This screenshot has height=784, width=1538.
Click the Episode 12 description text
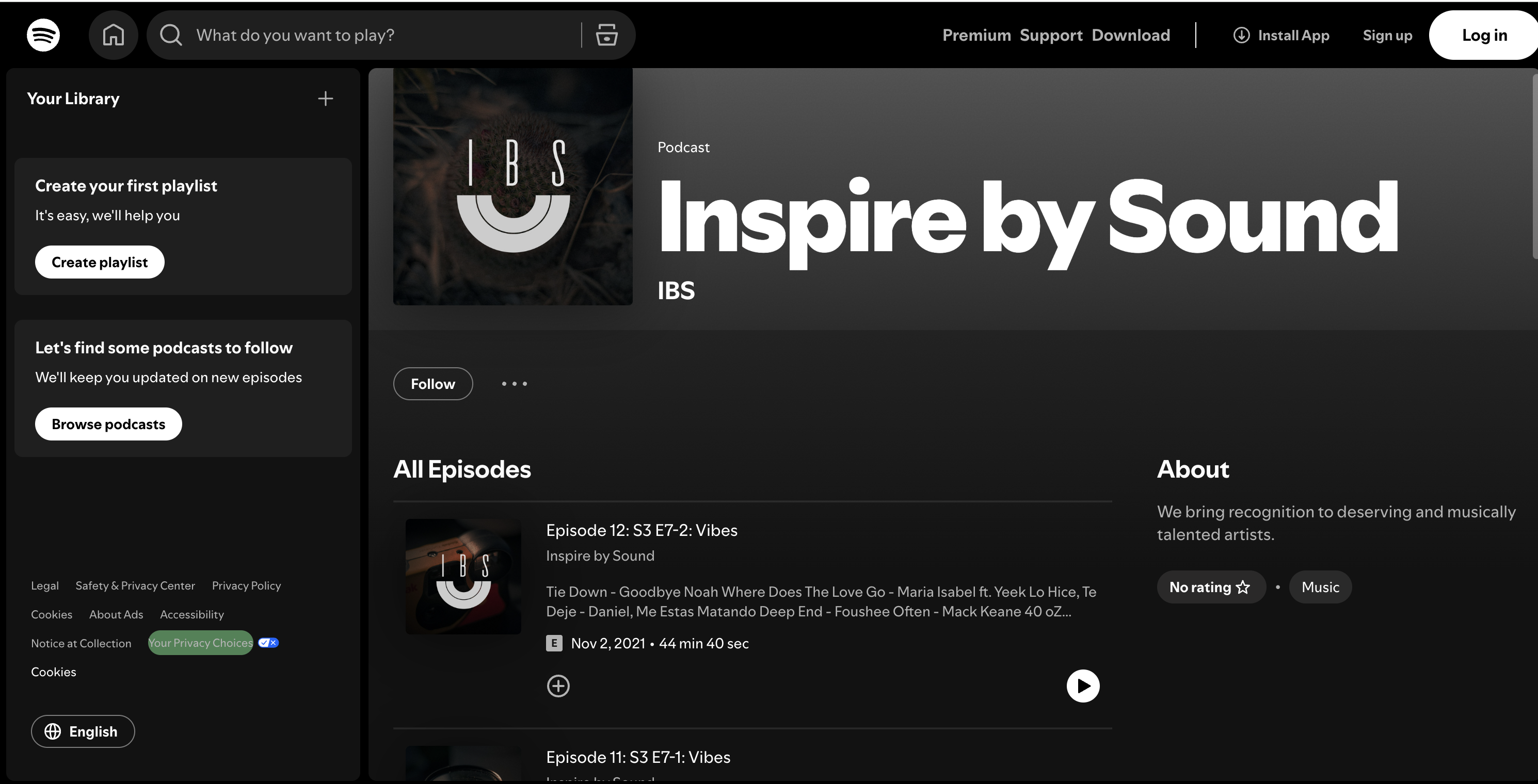click(x=821, y=601)
